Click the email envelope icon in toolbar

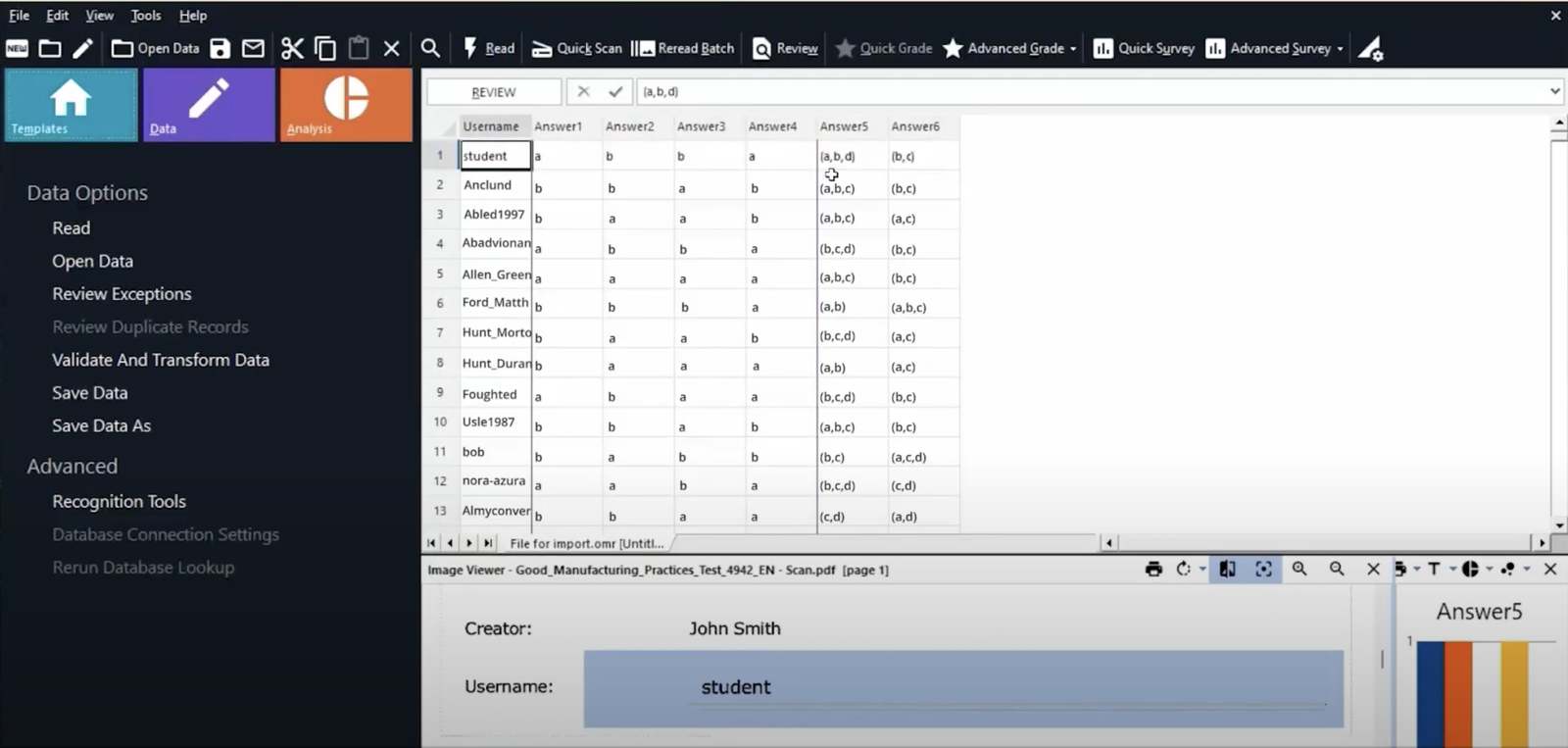253,49
